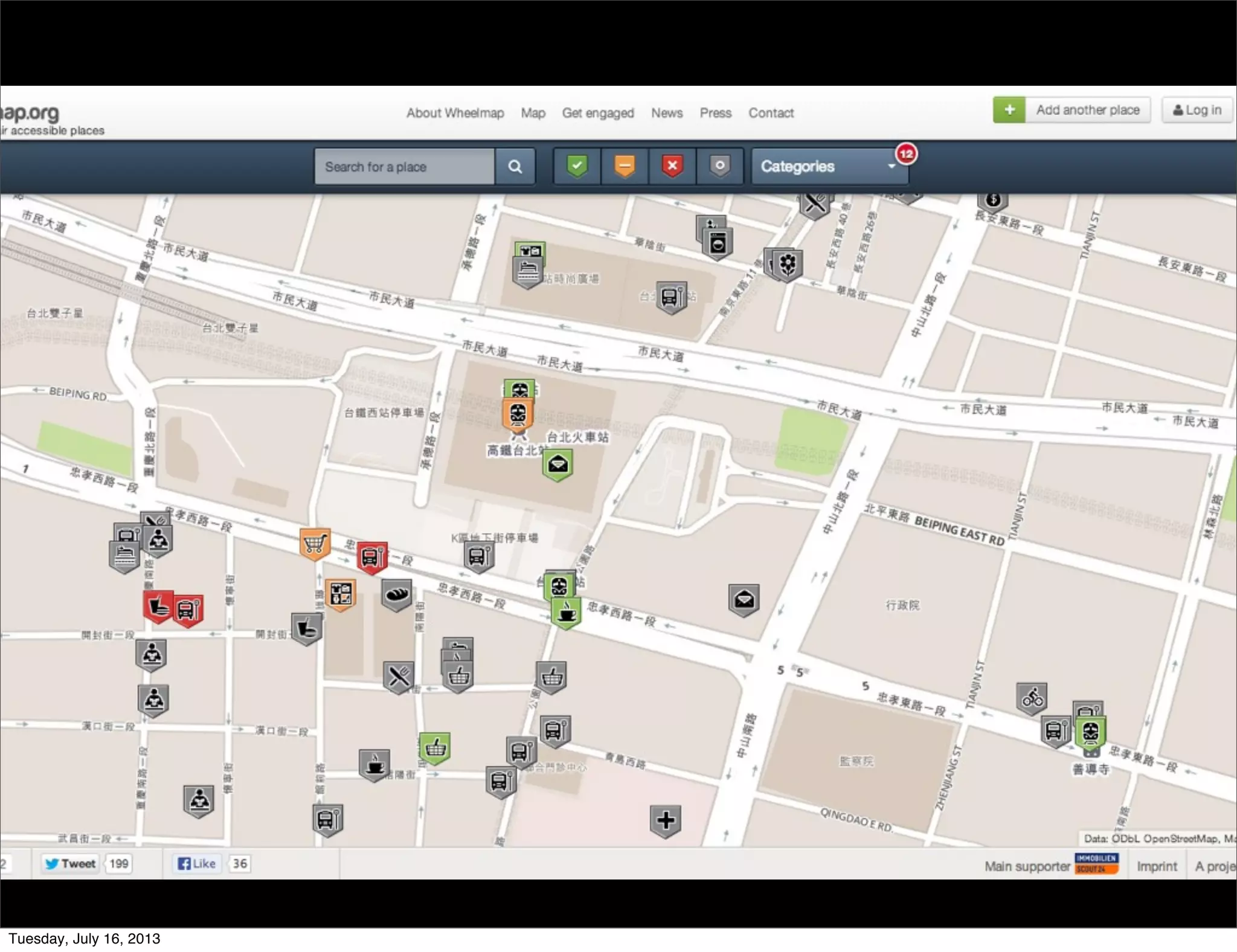Viewport: 1237px width, 952px height.
Task: Click the Categories dropdown arrow
Action: tap(892, 166)
